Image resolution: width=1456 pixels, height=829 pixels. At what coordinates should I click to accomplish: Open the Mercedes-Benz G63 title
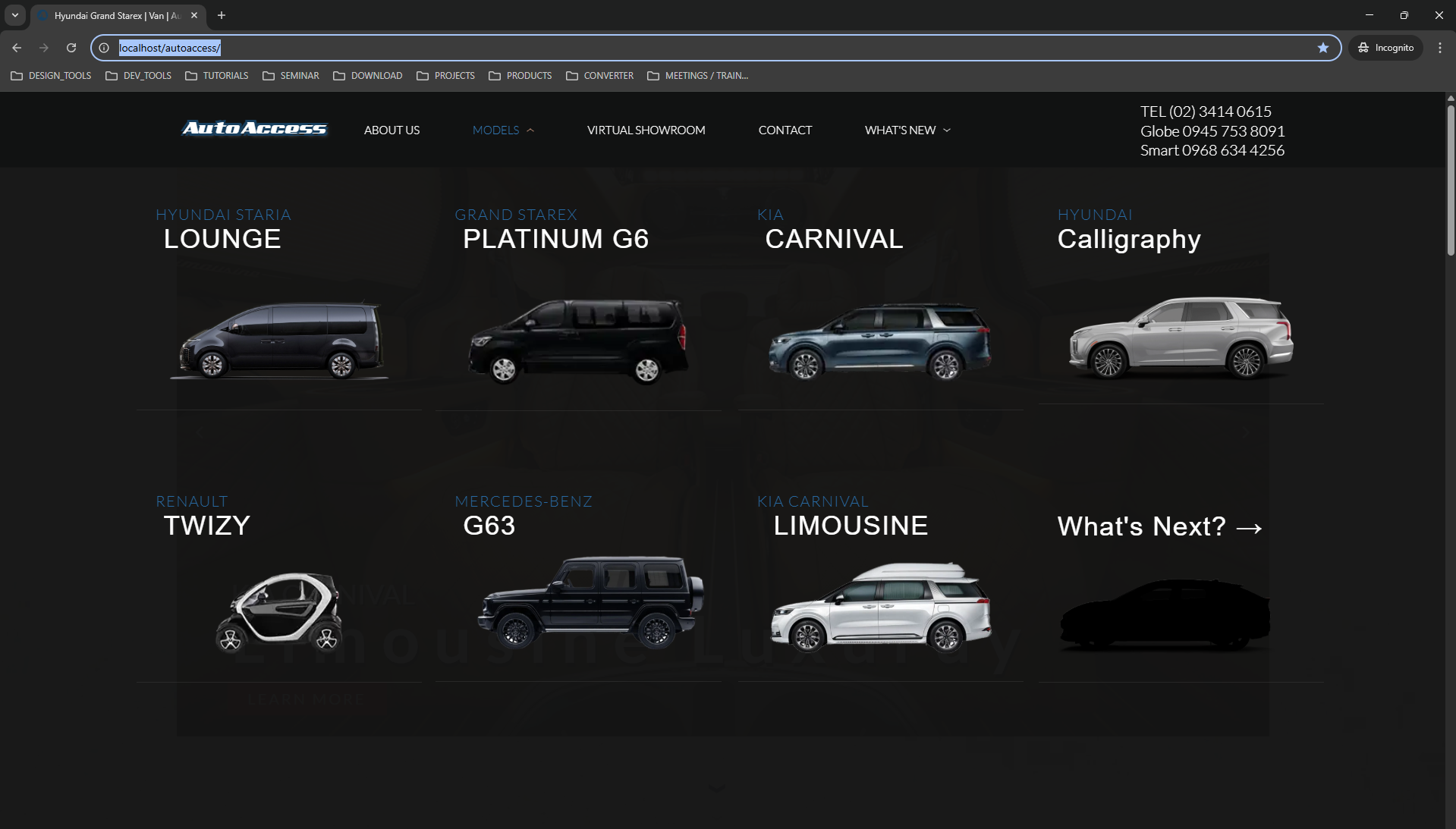coord(489,526)
